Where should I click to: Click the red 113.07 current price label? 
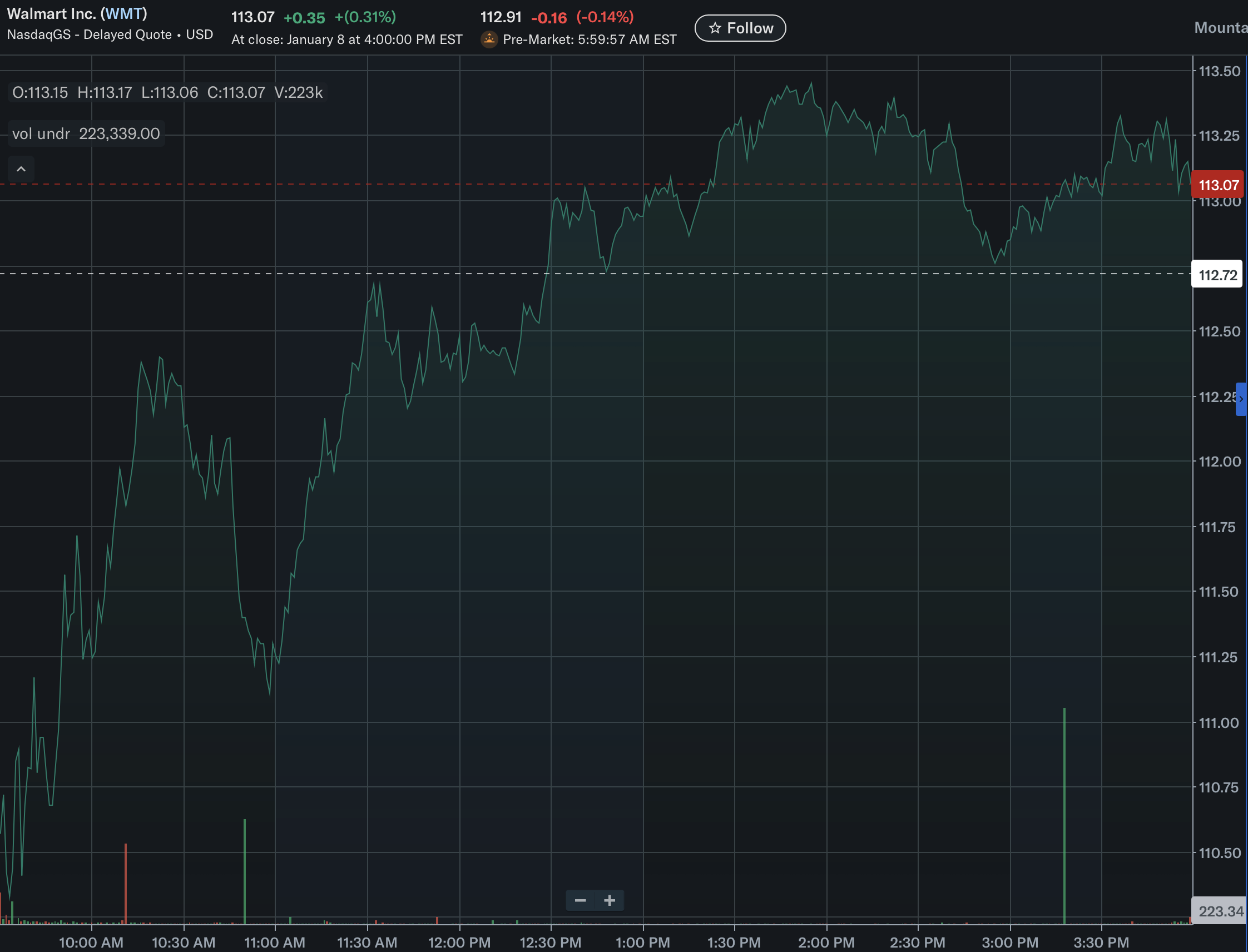1218,185
